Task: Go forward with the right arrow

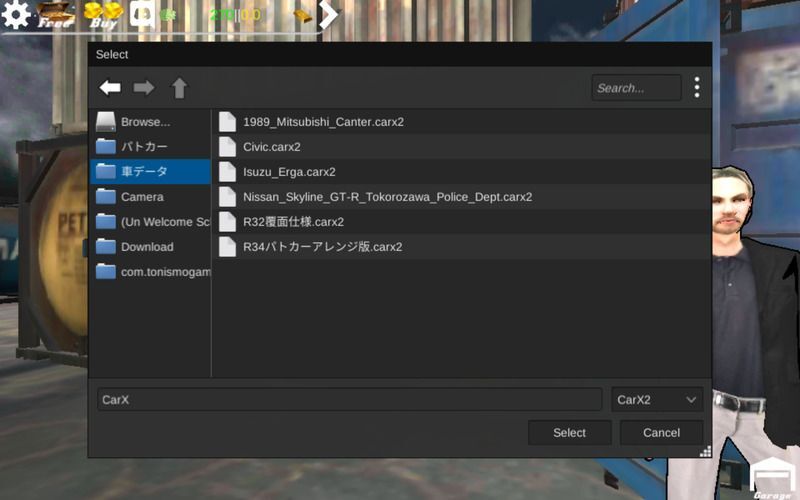Action: point(144,88)
